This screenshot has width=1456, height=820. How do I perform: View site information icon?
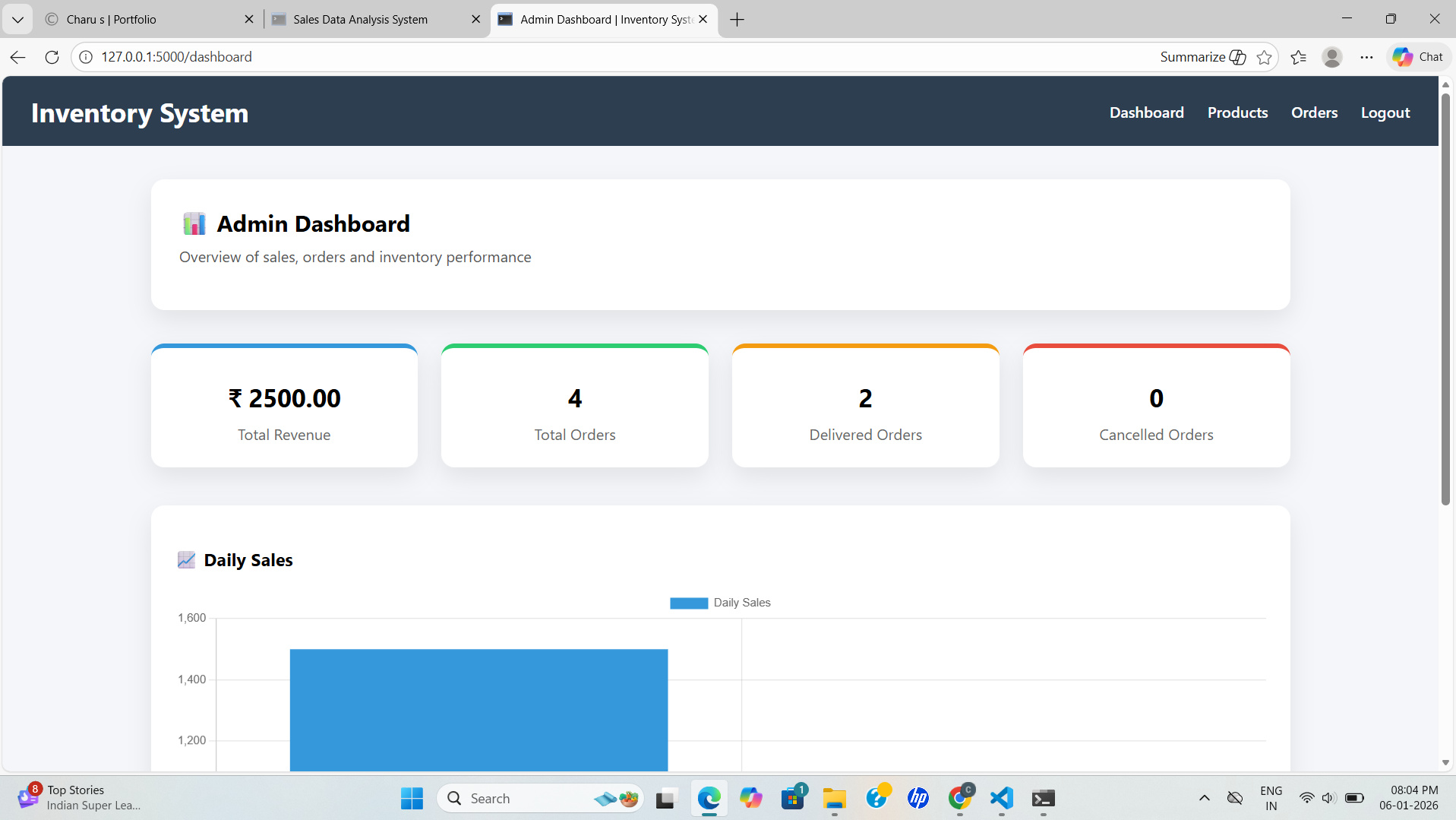click(86, 57)
